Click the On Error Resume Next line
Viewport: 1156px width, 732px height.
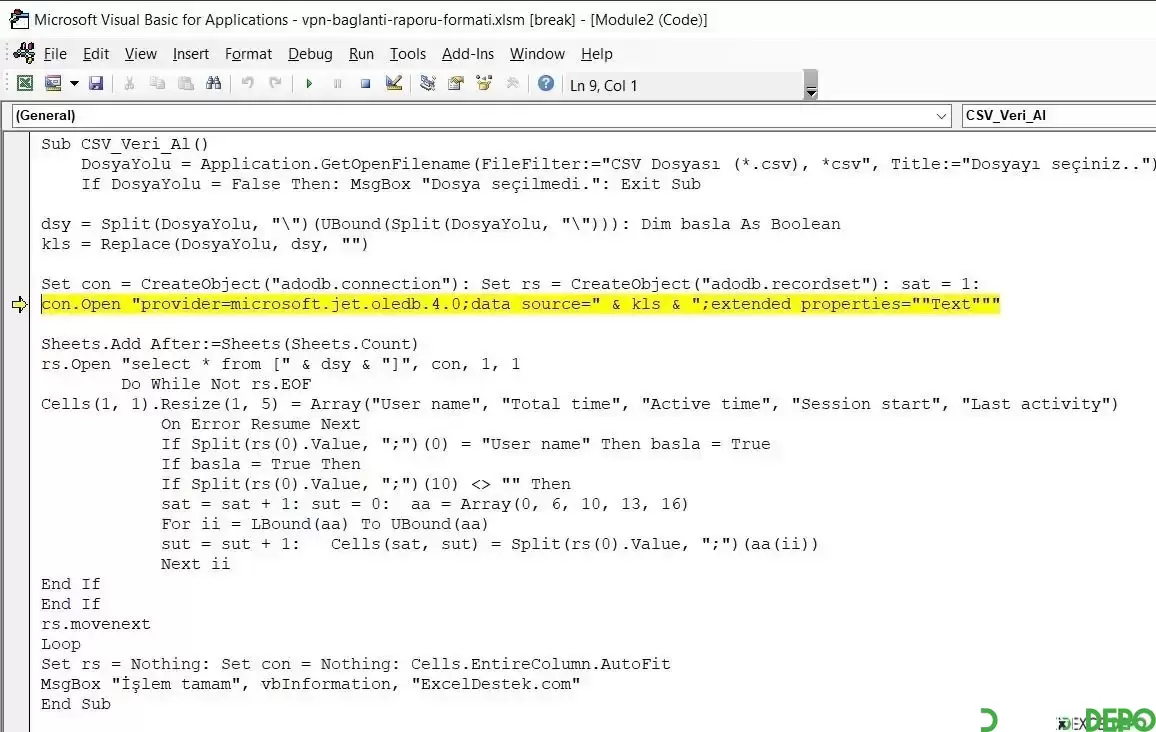pyautogui.click(x=261, y=424)
